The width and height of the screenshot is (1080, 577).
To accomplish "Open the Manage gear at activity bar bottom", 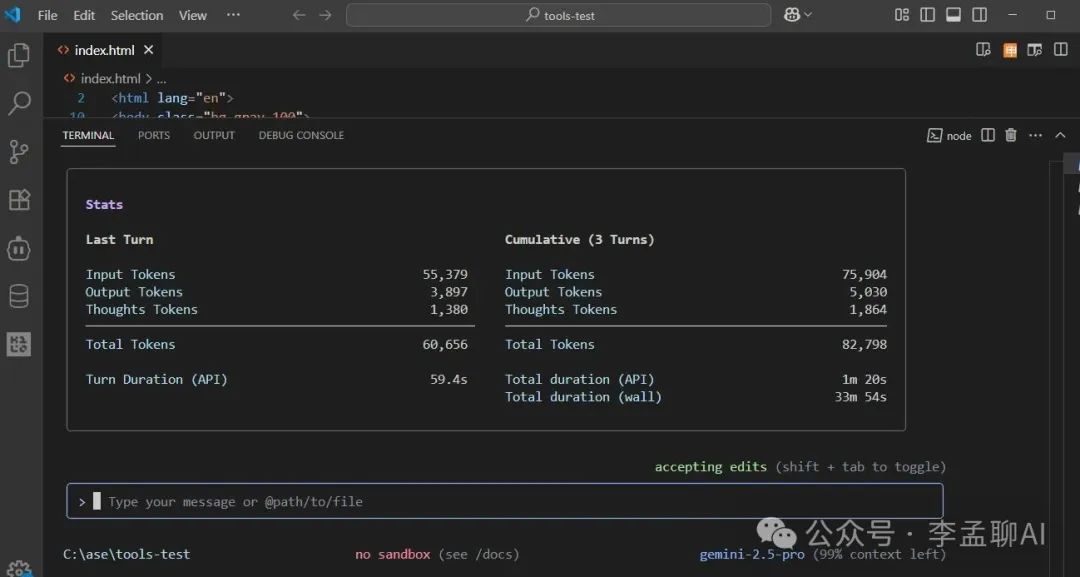I will (x=19, y=569).
